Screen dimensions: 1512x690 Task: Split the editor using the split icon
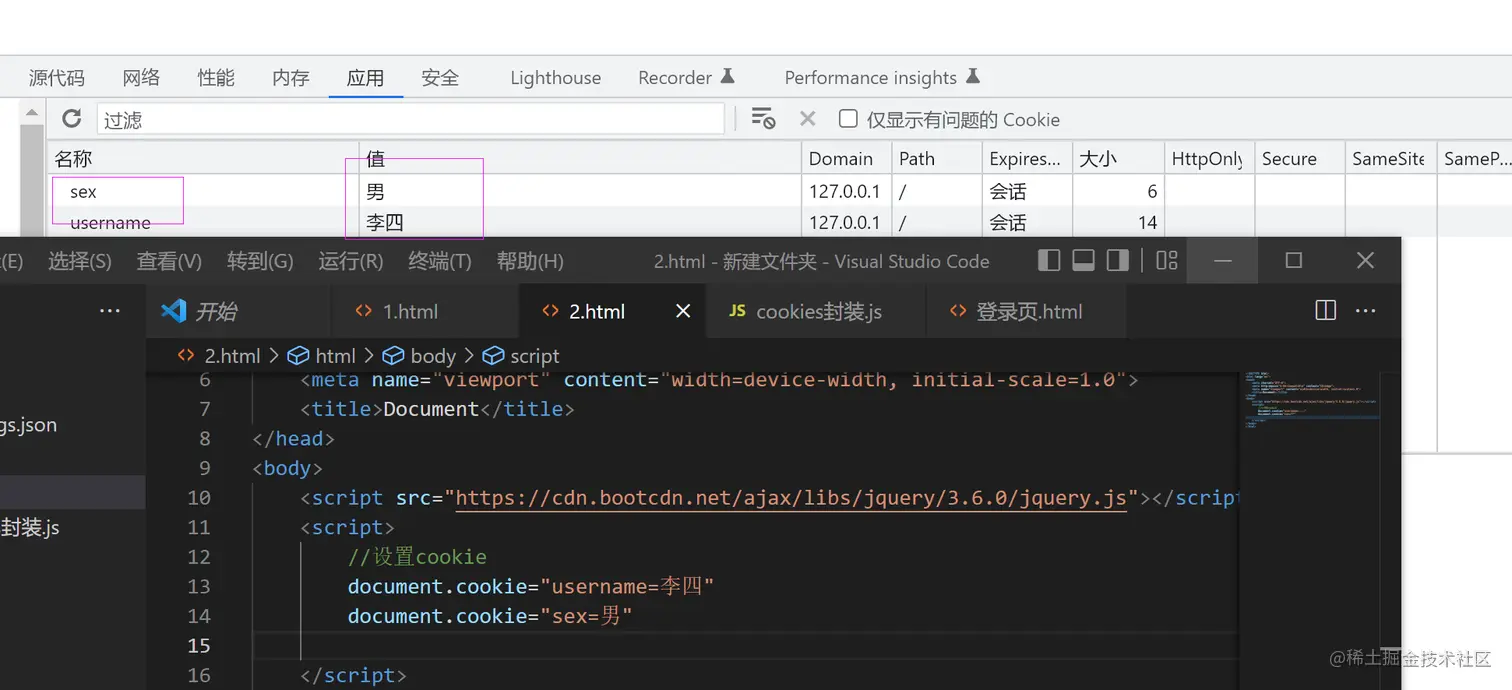[1325, 310]
